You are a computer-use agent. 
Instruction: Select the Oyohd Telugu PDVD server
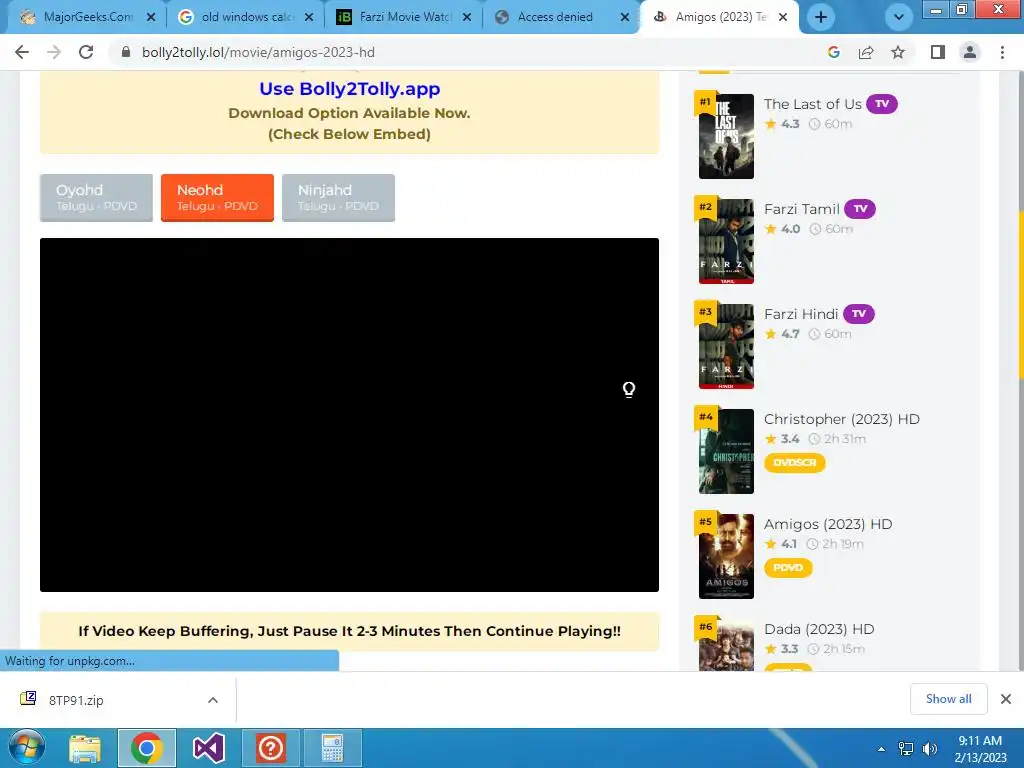pyautogui.click(x=96, y=197)
